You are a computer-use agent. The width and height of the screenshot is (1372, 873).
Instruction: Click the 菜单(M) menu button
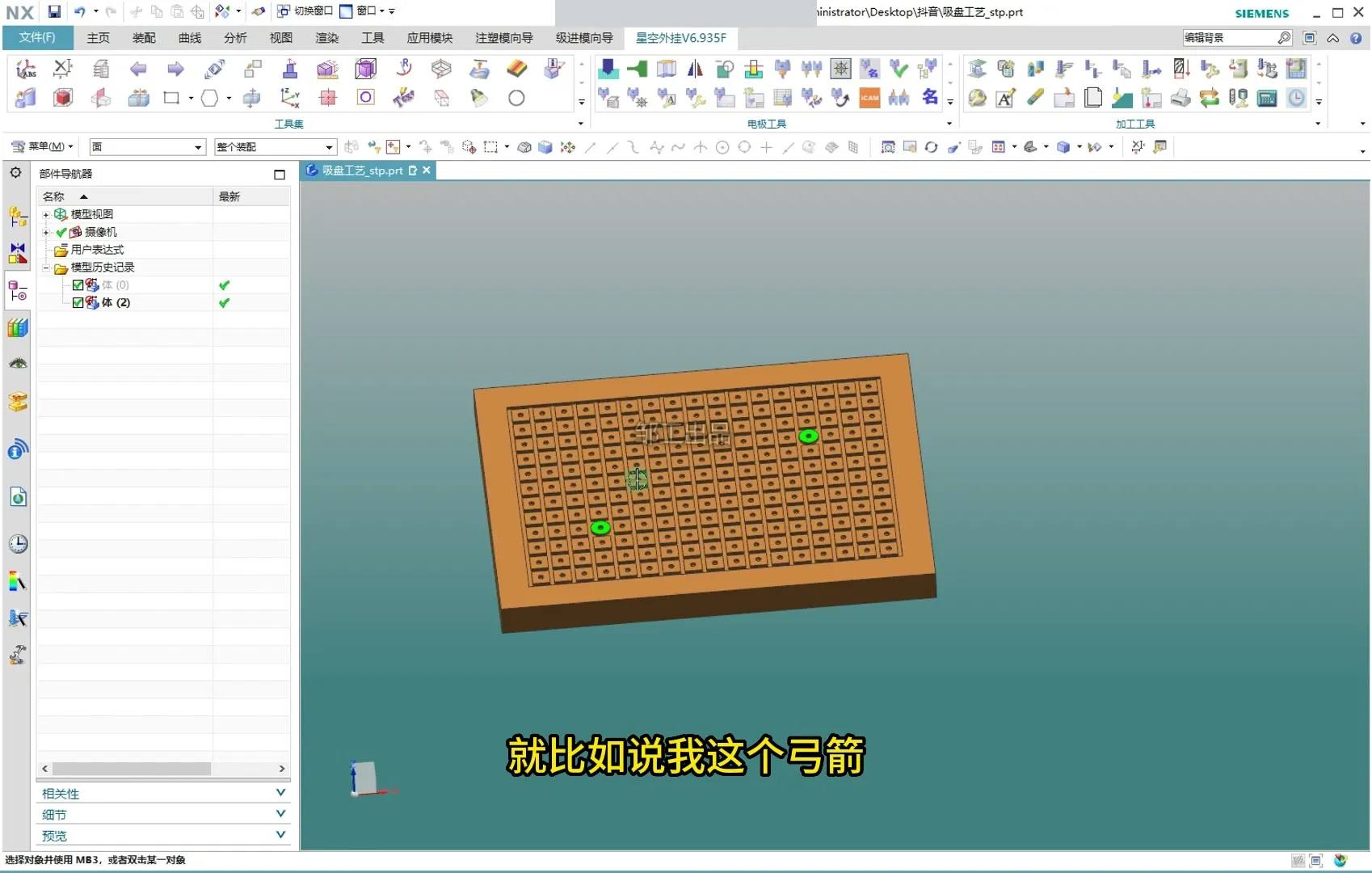click(x=42, y=147)
